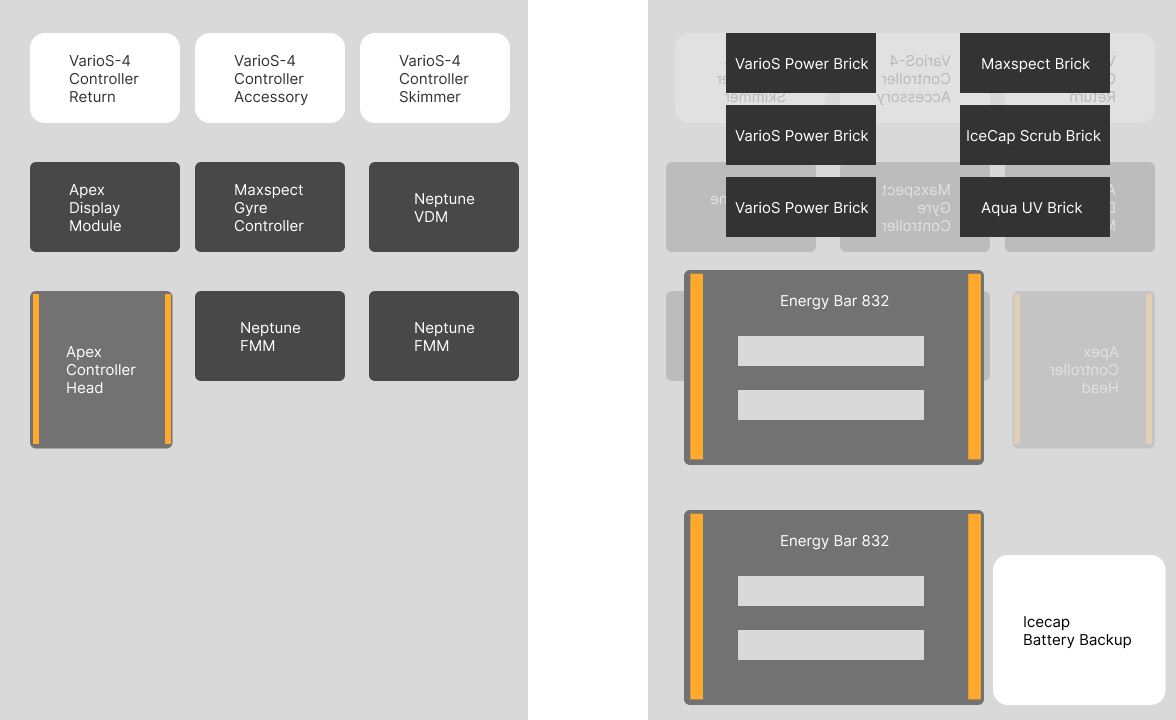Click the VarioS-4 Controller Accessory block

(x=270, y=78)
